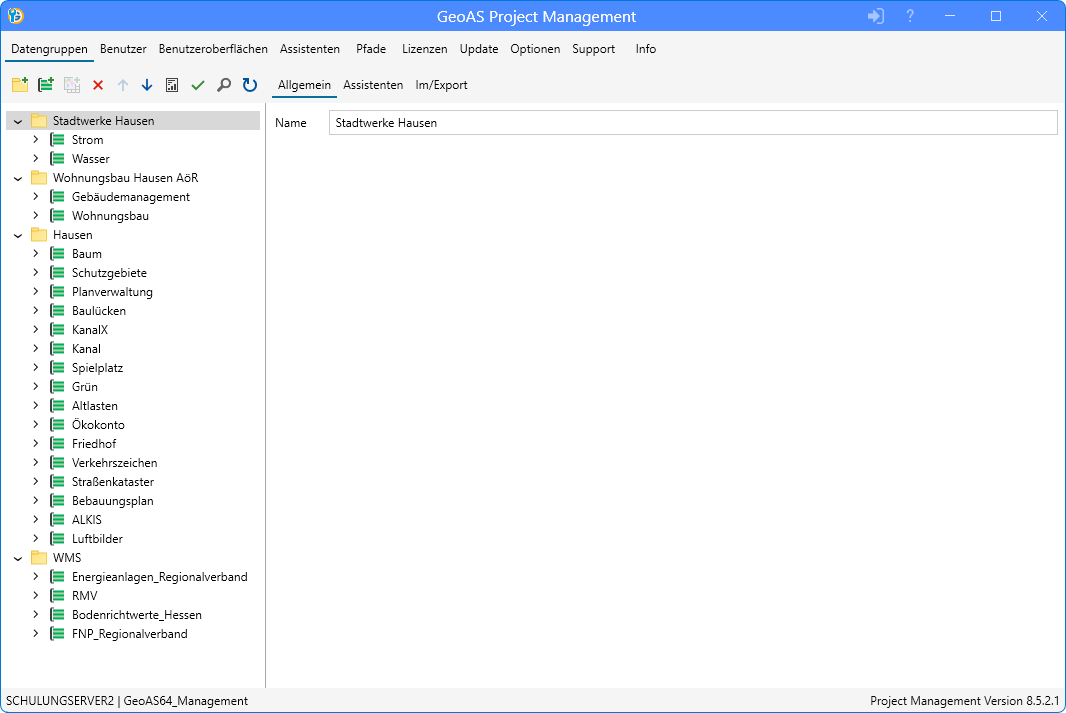
Task: Switch to the Im/Export tab
Action: click(x=441, y=85)
